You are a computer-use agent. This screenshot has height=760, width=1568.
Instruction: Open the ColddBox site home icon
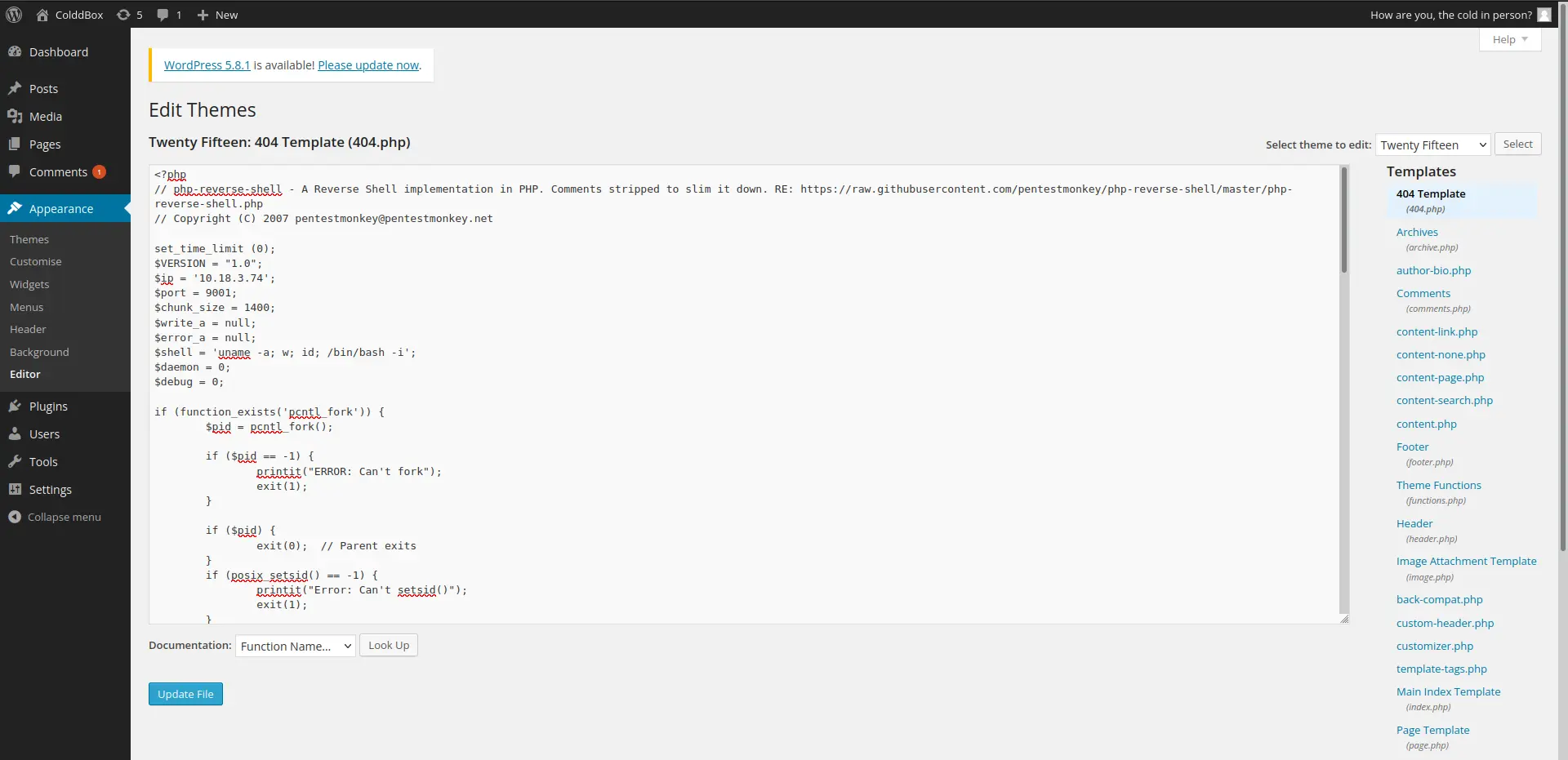pyautogui.click(x=42, y=15)
